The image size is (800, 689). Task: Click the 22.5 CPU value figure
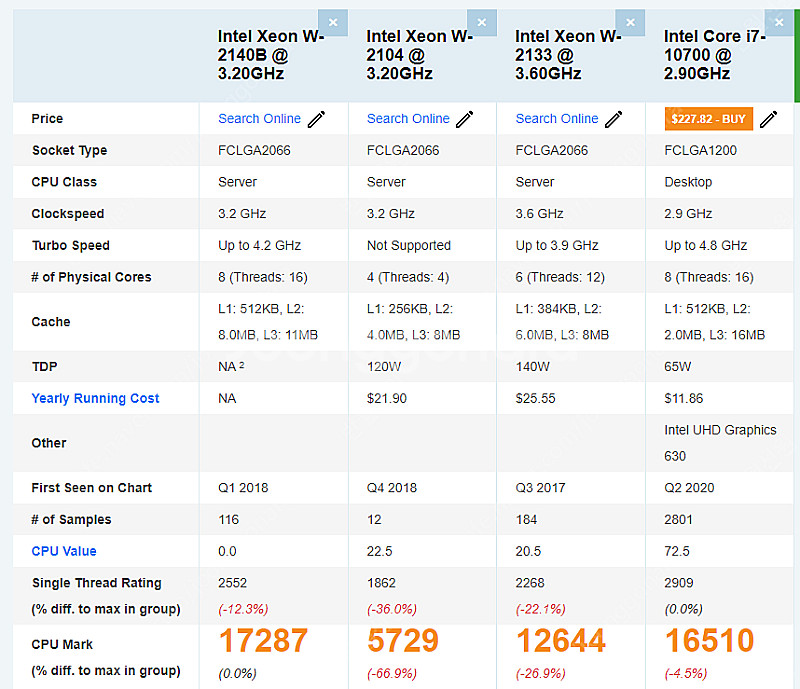[x=380, y=551]
